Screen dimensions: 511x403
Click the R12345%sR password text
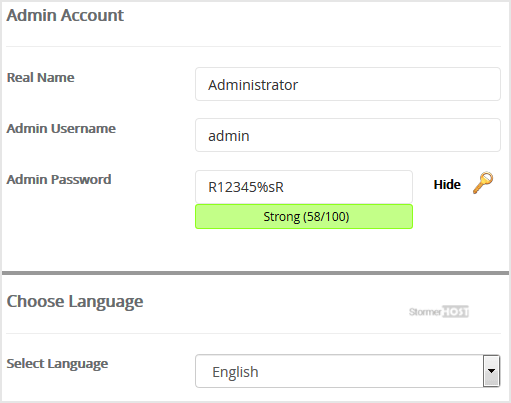coord(246,187)
